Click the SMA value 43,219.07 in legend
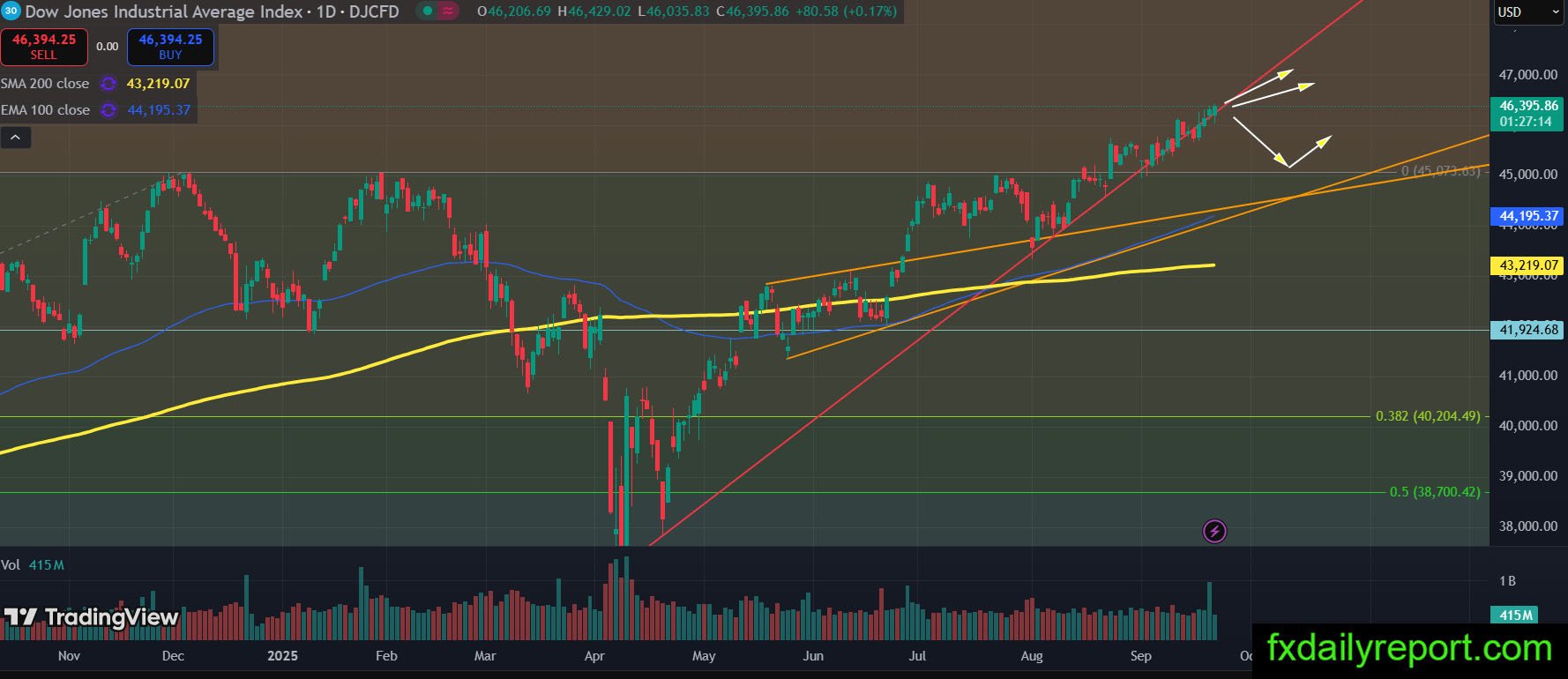 tap(159, 84)
